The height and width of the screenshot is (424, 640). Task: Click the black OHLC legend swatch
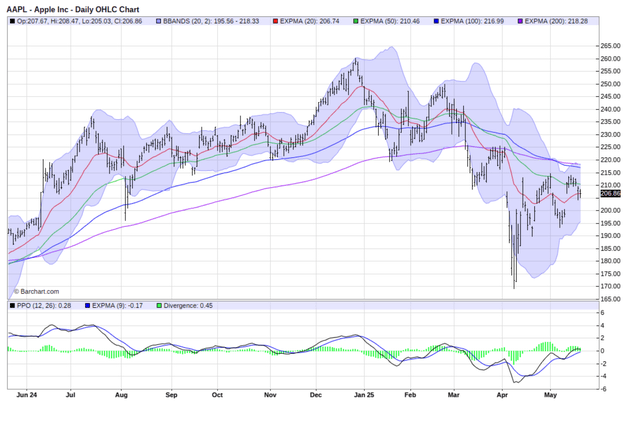tap(13, 21)
